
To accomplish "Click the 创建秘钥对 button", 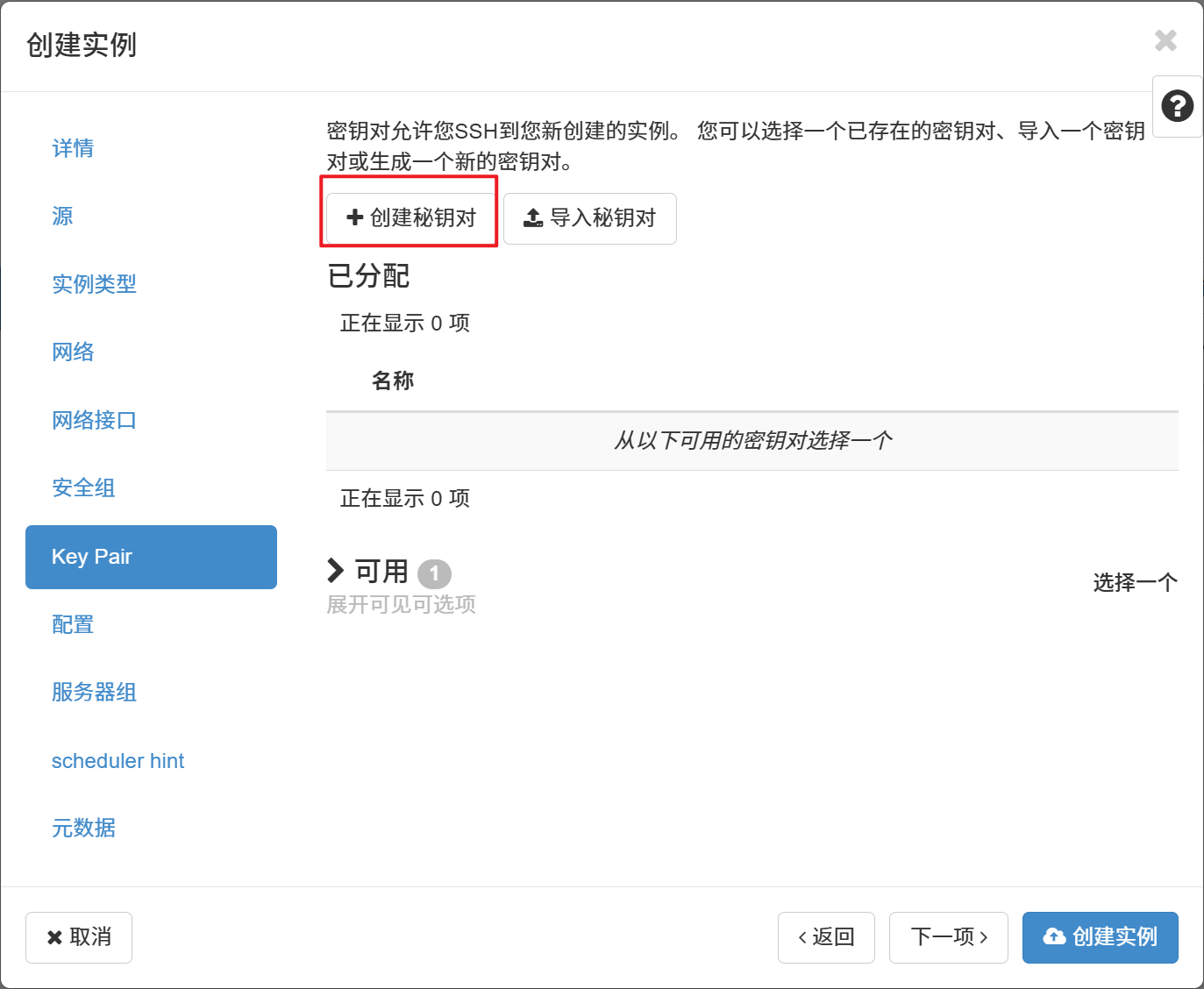I will [x=411, y=218].
